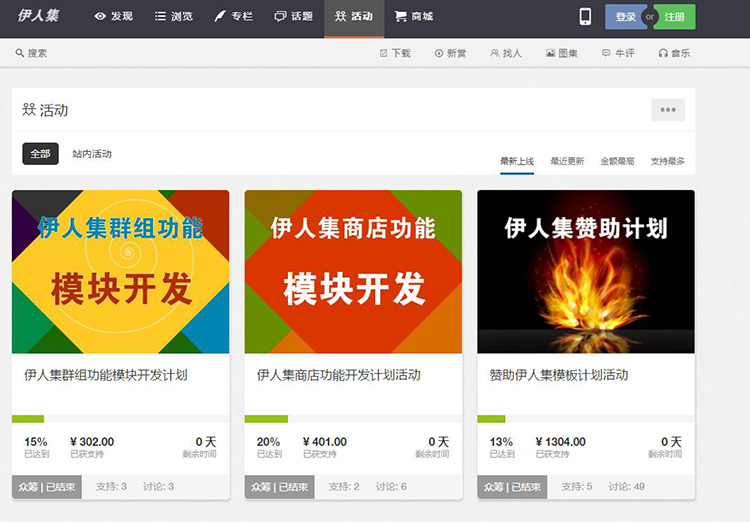Sort by 最近更新 tab
The image size is (750, 522).
point(567,161)
